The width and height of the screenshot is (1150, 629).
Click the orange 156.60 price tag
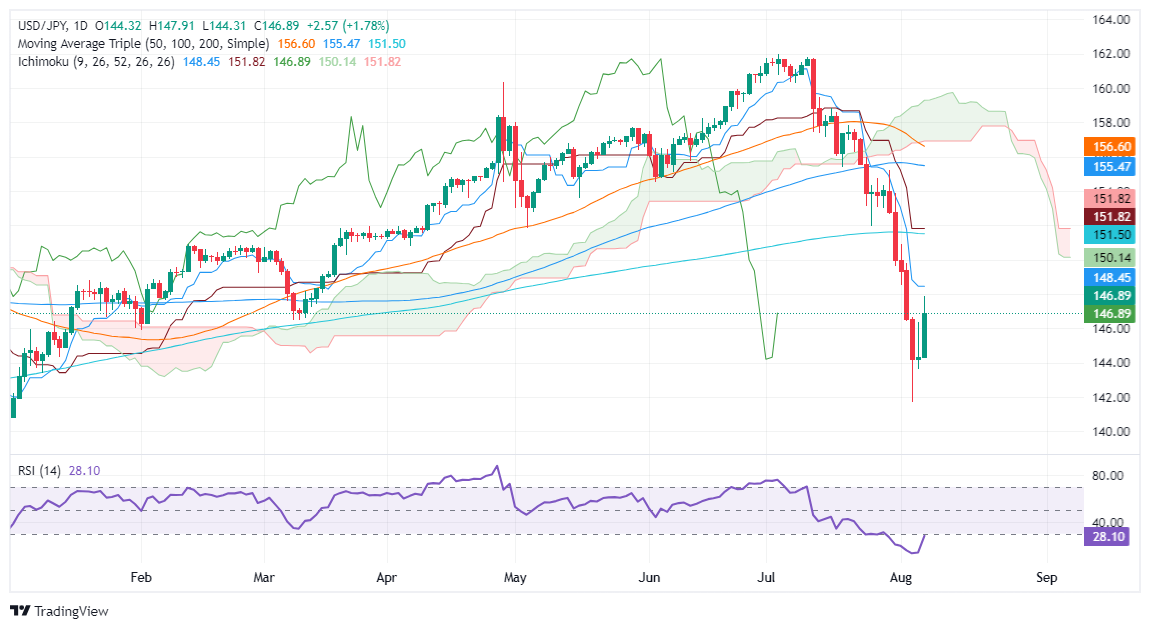point(1112,145)
